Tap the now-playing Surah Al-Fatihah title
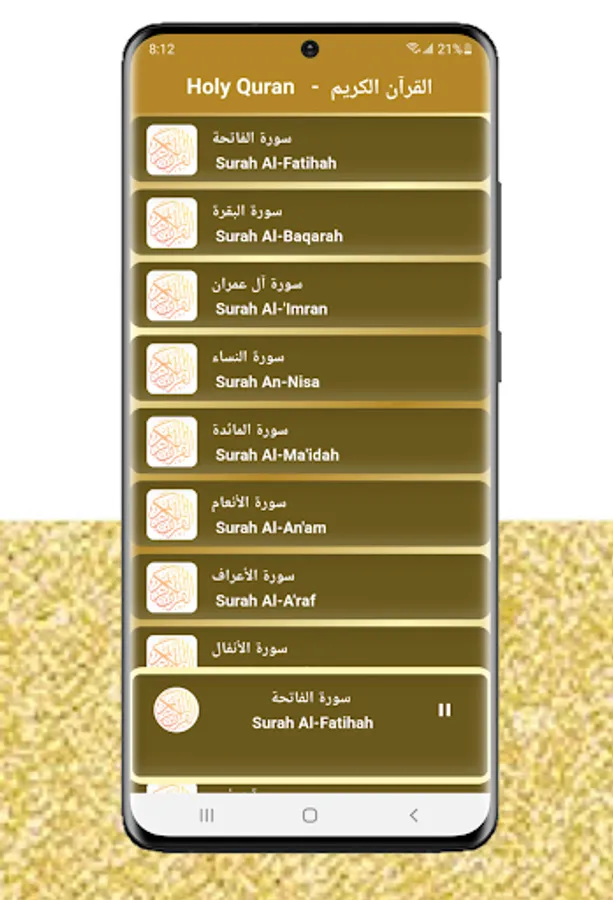This screenshot has width=613, height=900. click(312, 722)
